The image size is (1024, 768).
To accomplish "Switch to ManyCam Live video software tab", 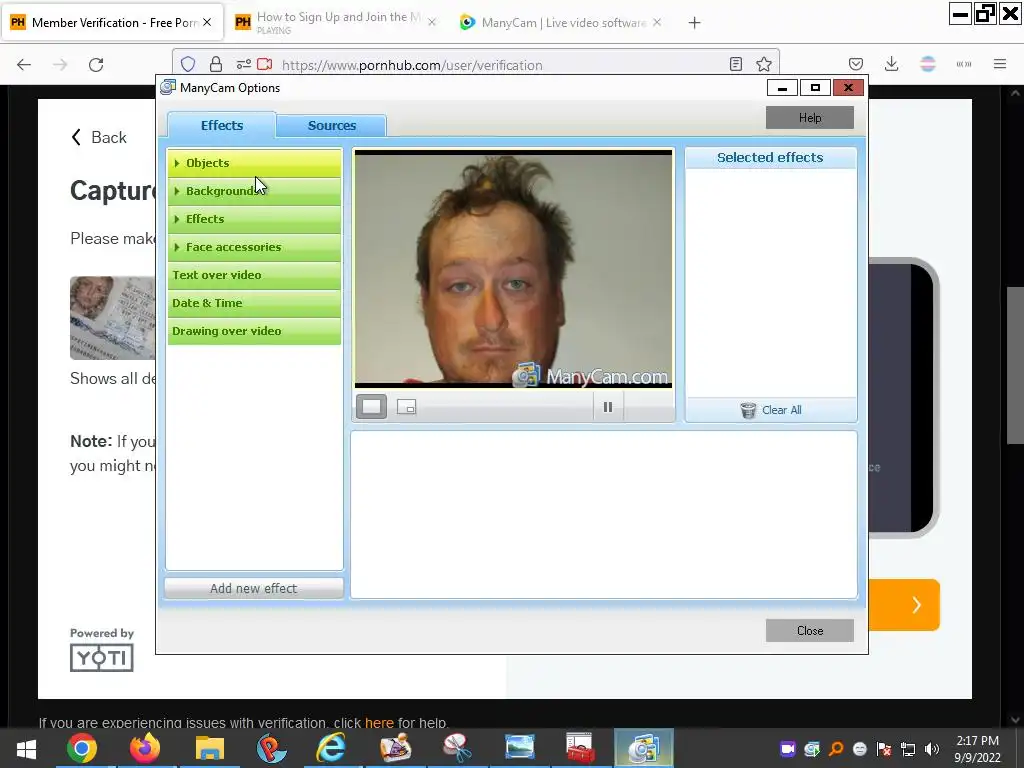I will [x=563, y=23].
